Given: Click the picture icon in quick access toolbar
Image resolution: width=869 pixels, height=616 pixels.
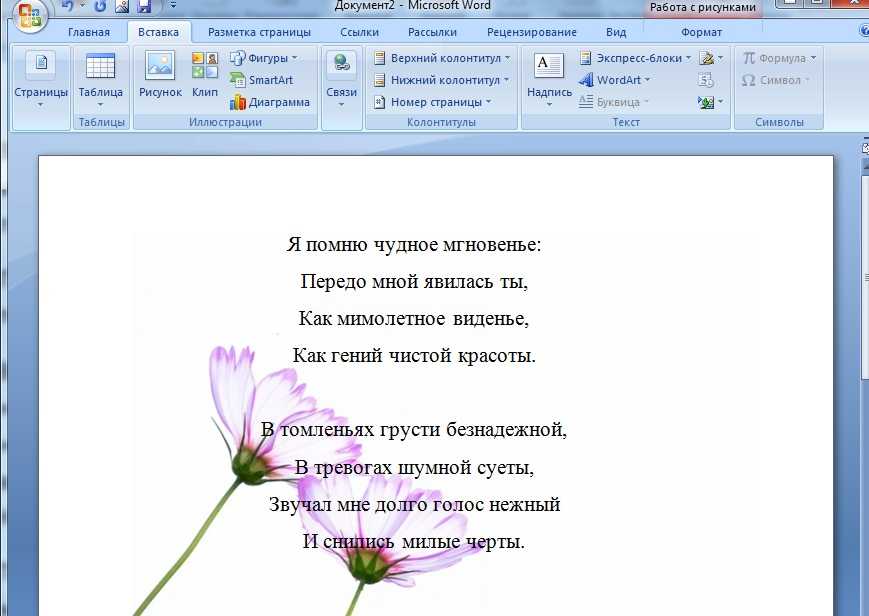Looking at the screenshot, I should tap(122, 6).
